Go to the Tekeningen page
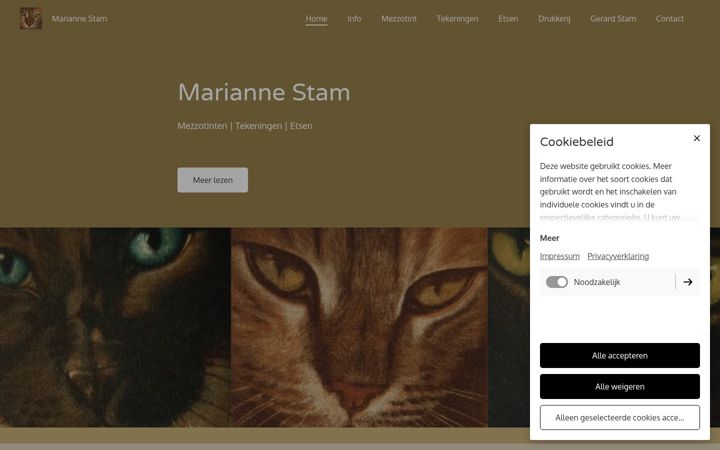 click(457, 19)
